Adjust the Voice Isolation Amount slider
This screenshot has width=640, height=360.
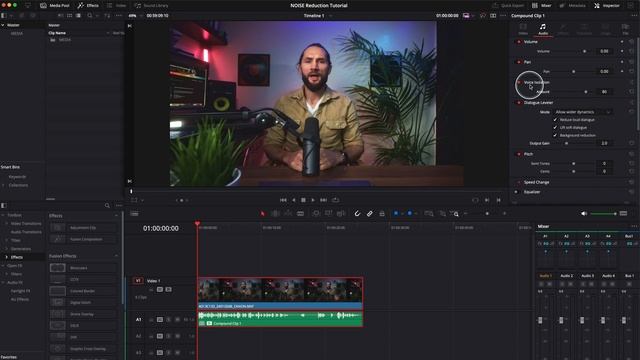pos(586,92)
